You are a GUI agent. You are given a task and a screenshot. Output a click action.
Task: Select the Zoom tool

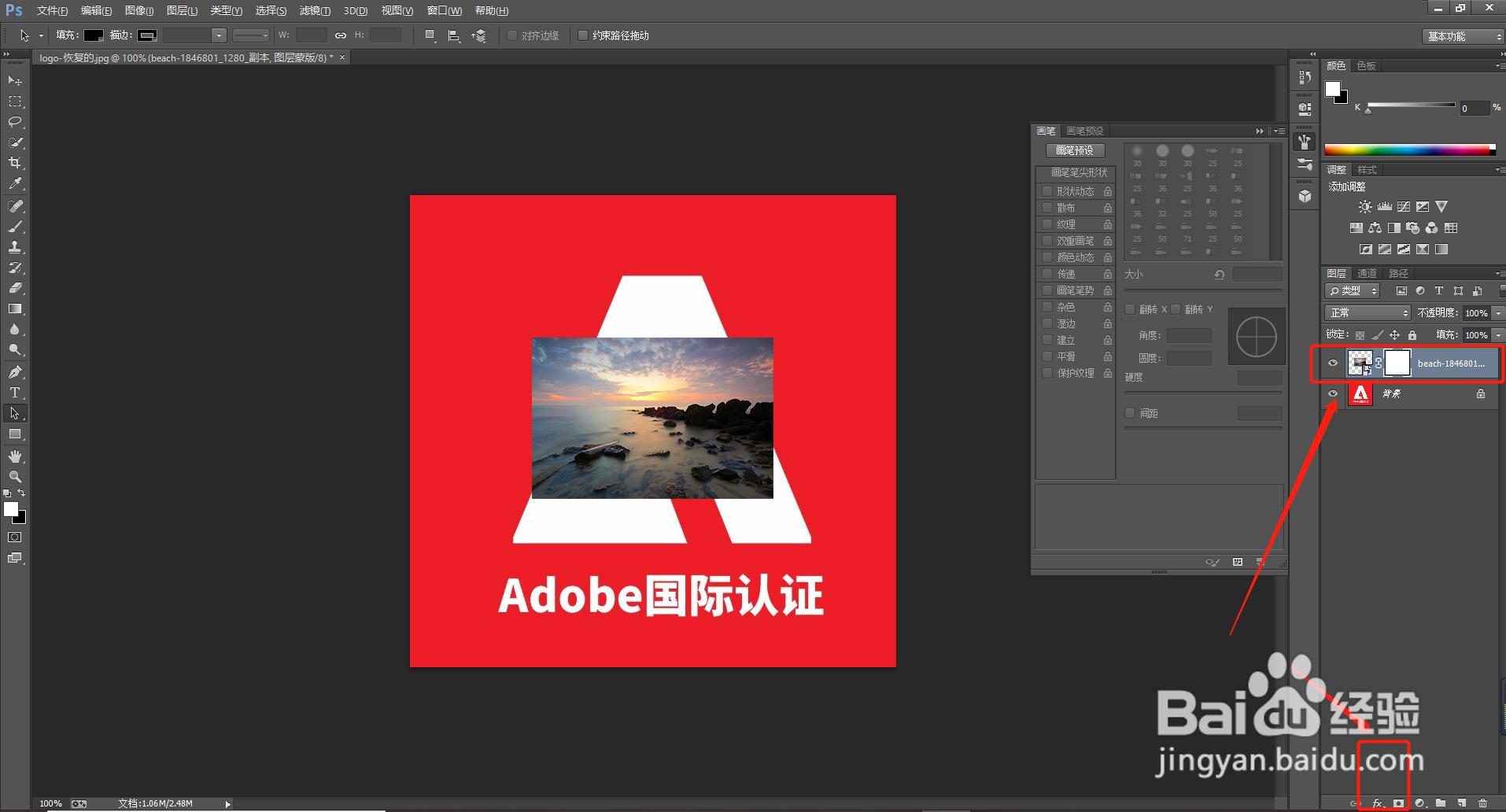(15, 477)
